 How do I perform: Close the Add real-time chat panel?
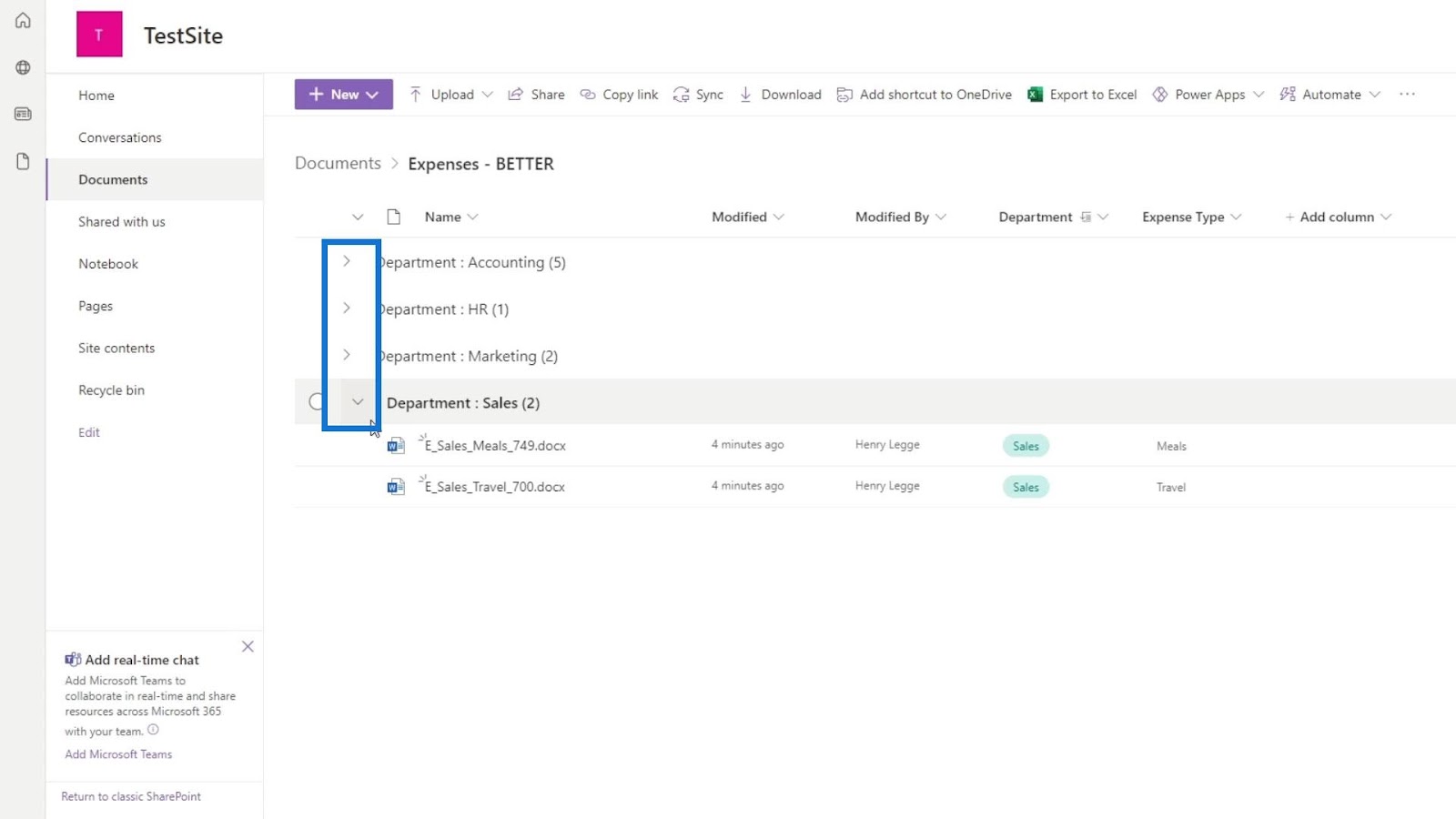point(248,646)
